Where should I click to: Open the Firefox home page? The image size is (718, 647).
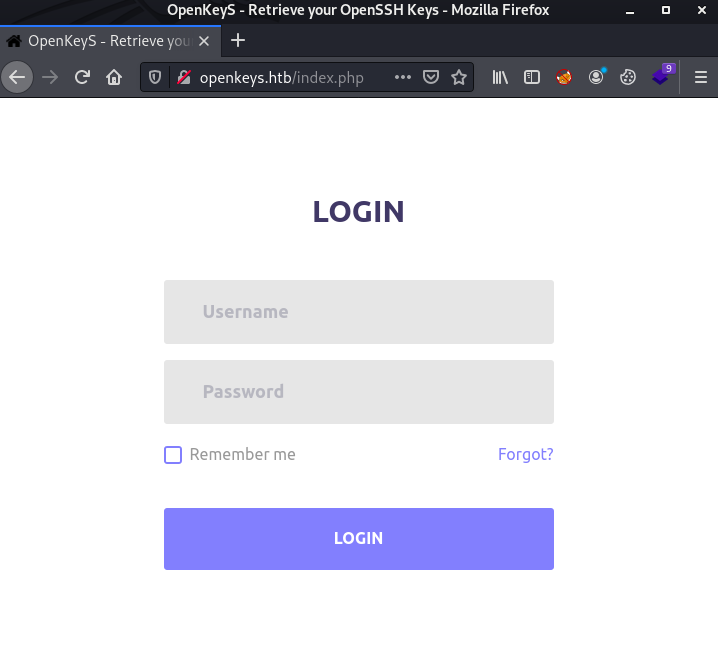(114, 77)
